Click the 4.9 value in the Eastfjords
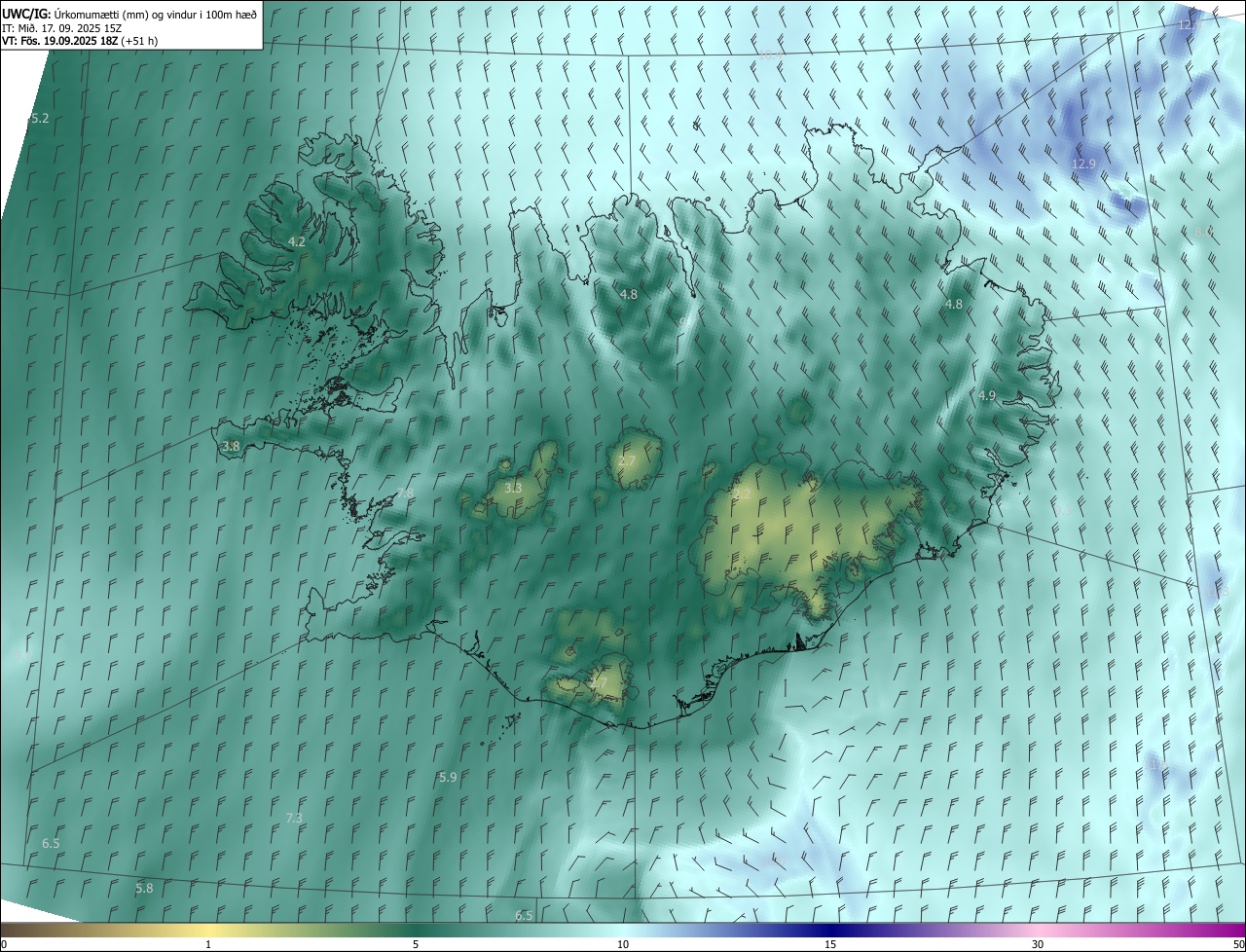1246x952 pixels. pos(987,395)
